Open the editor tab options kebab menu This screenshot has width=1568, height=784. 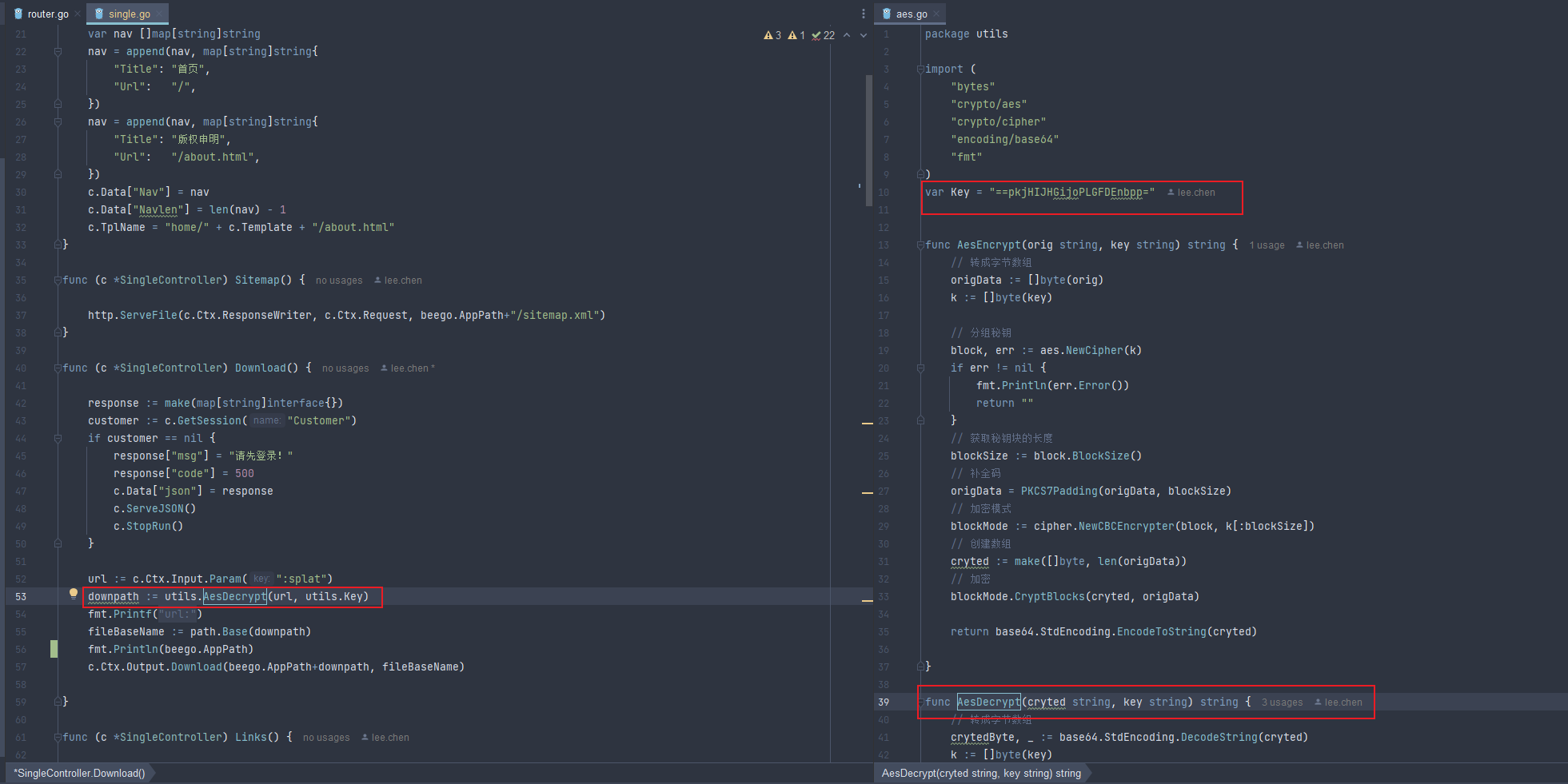coord(864,14)
